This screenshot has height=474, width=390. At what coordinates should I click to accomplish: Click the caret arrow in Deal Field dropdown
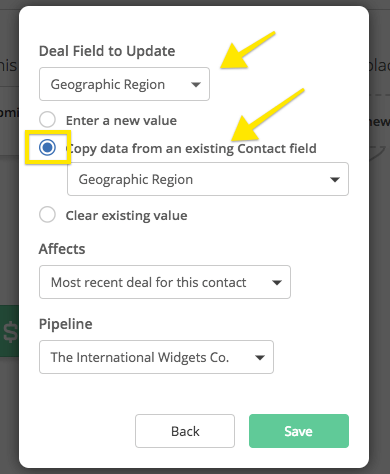(x=196, y=85)
